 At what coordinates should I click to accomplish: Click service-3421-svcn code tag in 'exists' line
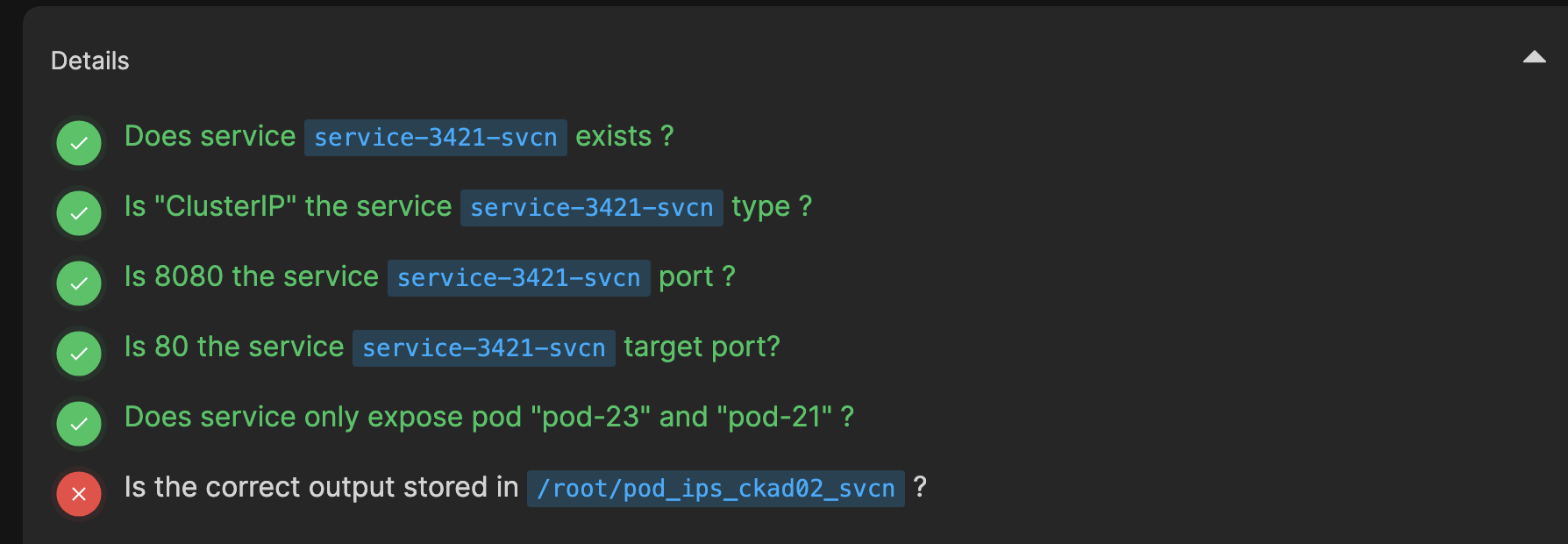435,138
